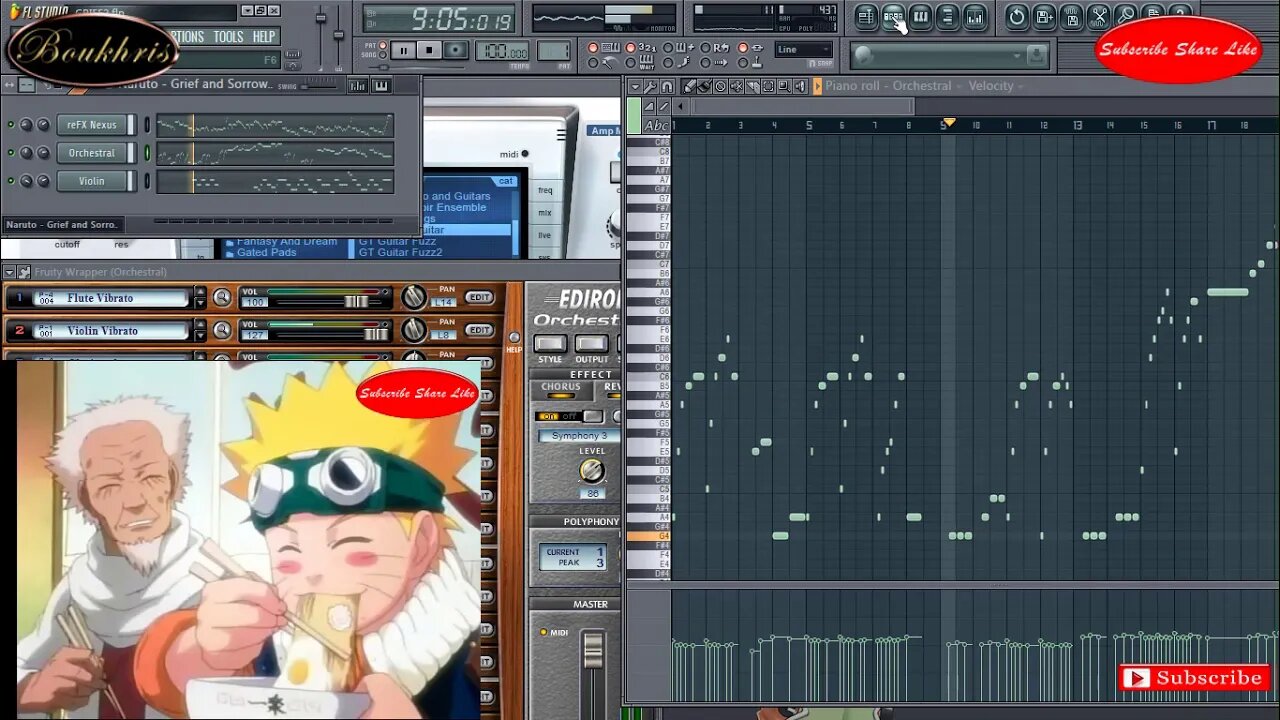Select the draw pencil tool in piano roll
Viewport: 1280px width, 720px height.
(x=690, y=86)
